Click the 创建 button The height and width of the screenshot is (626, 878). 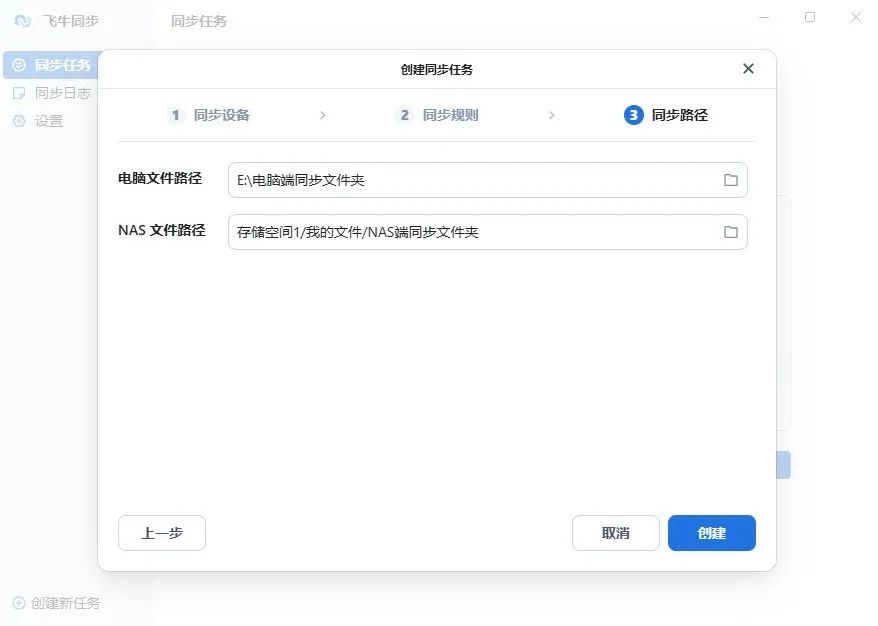[x=712, y=533]
